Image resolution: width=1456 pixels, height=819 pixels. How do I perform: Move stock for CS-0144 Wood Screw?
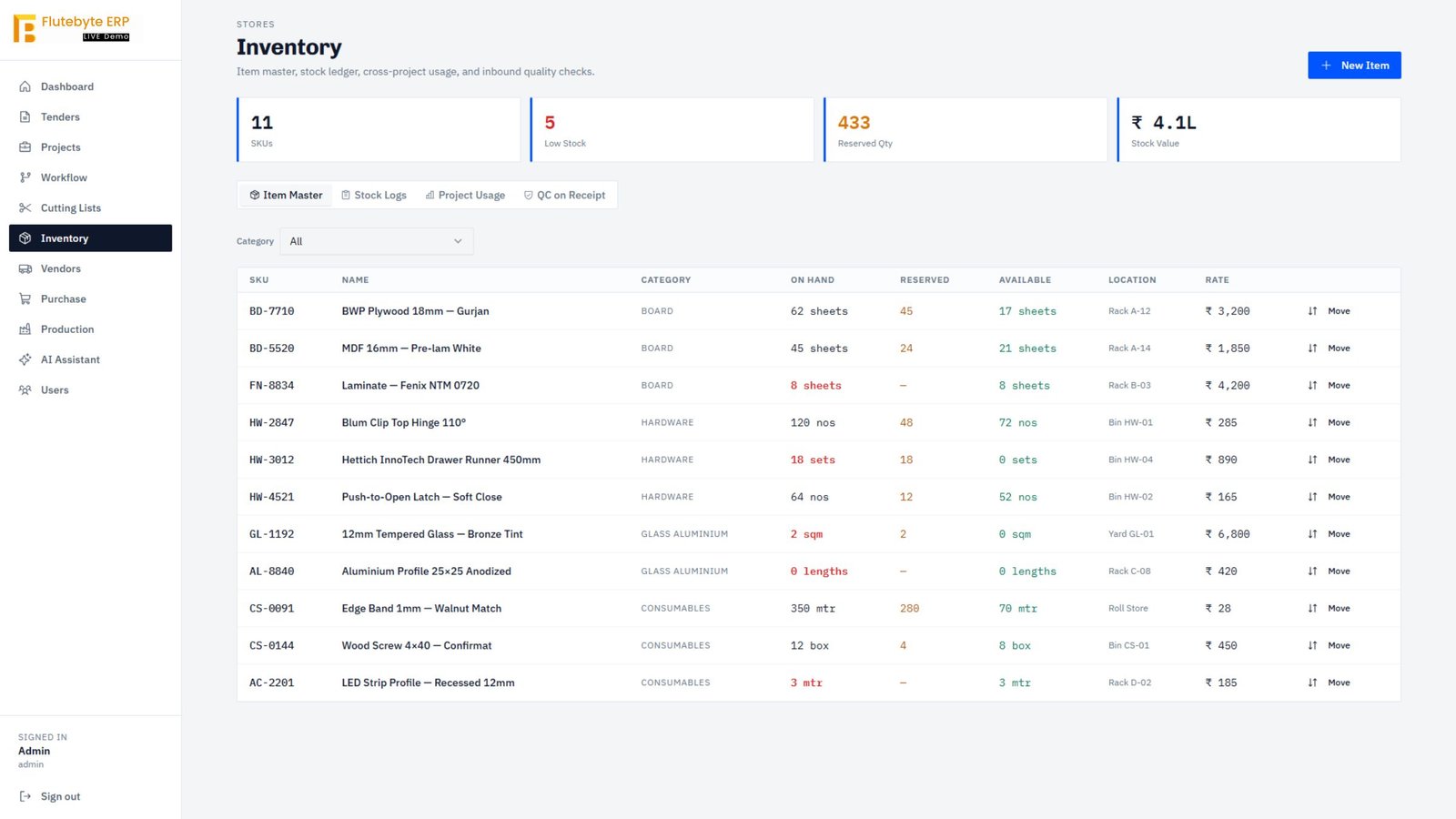click(1329, 645)
